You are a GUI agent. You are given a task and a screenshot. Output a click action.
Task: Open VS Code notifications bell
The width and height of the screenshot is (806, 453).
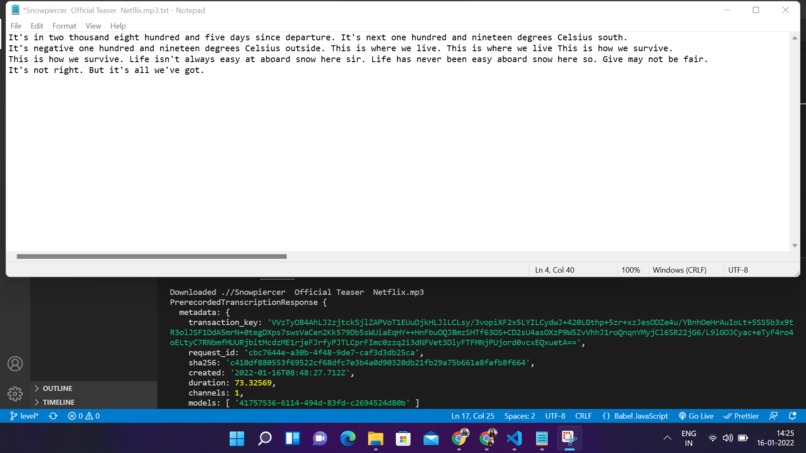(x=793, y=416)
